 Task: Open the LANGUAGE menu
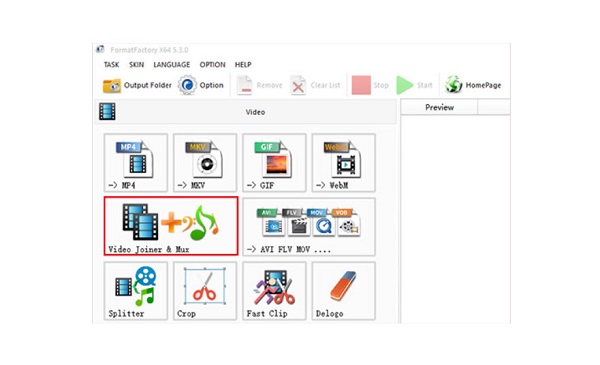[171, 65]
